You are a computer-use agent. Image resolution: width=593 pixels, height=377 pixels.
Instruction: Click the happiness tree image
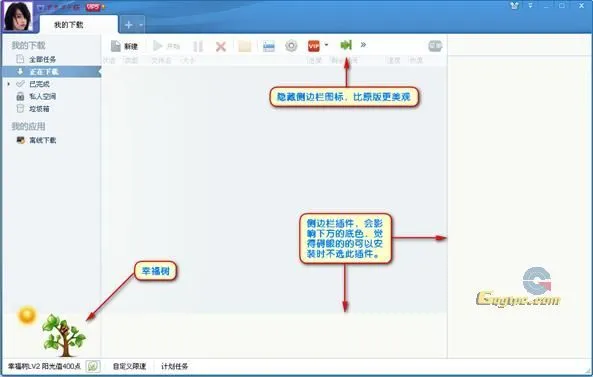(x=64, y=335)
